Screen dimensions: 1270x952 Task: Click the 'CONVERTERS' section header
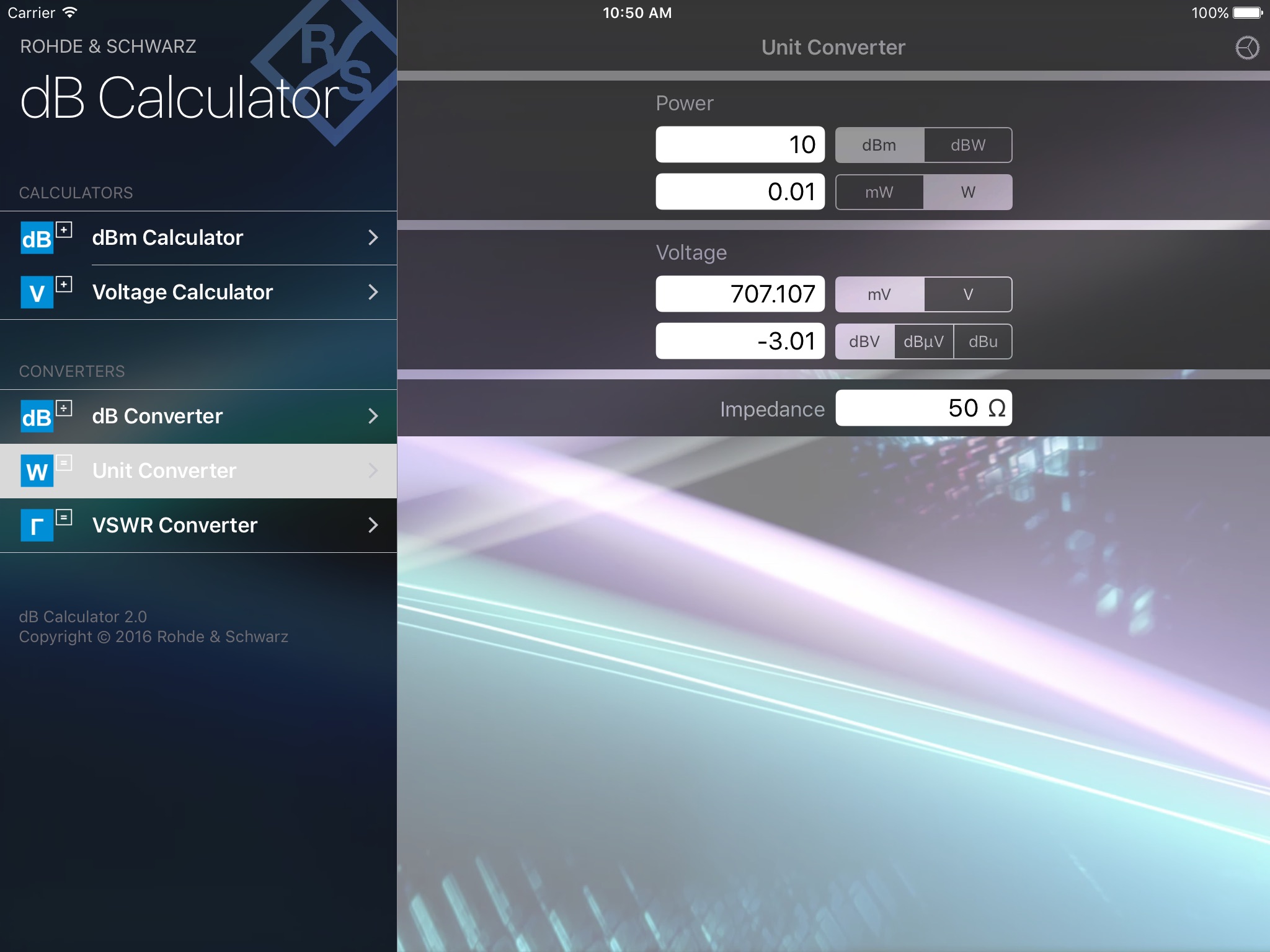coord(72,371)
